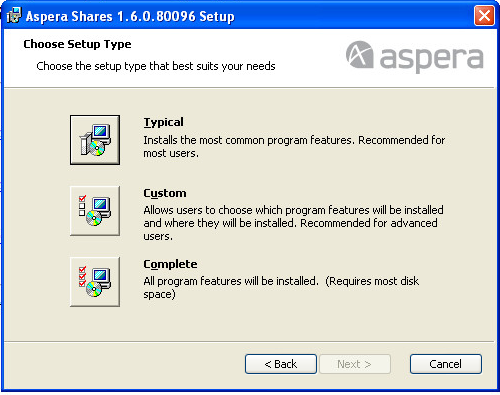Click the description about advanced users
Image resolution: width=500 pixels, height=395 pixels.
coord(293,223)
